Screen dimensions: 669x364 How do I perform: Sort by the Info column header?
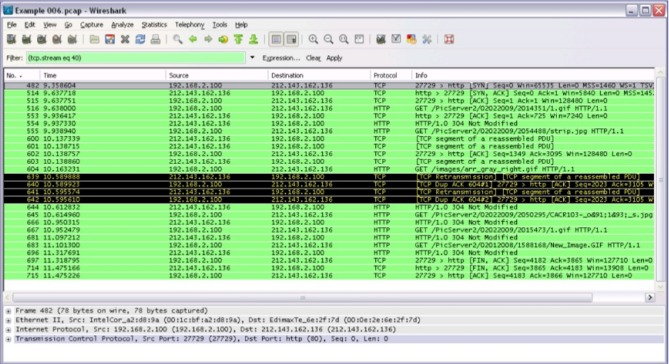click(533, 75)
